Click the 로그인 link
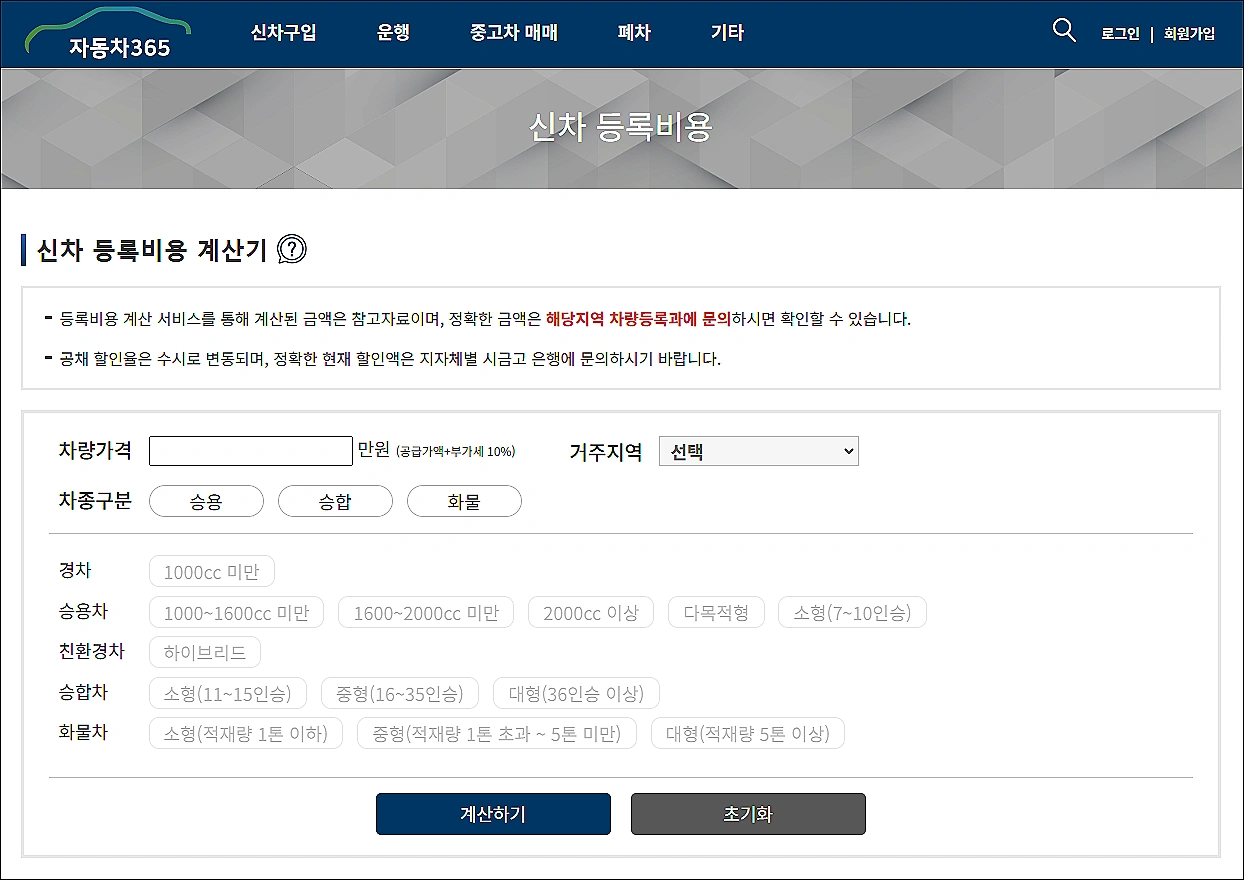Screen dimensions: 1244x880 1120,32
